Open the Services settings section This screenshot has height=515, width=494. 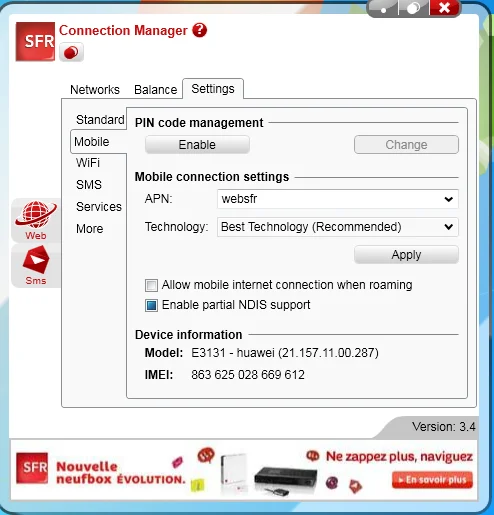tap(99, 207)
